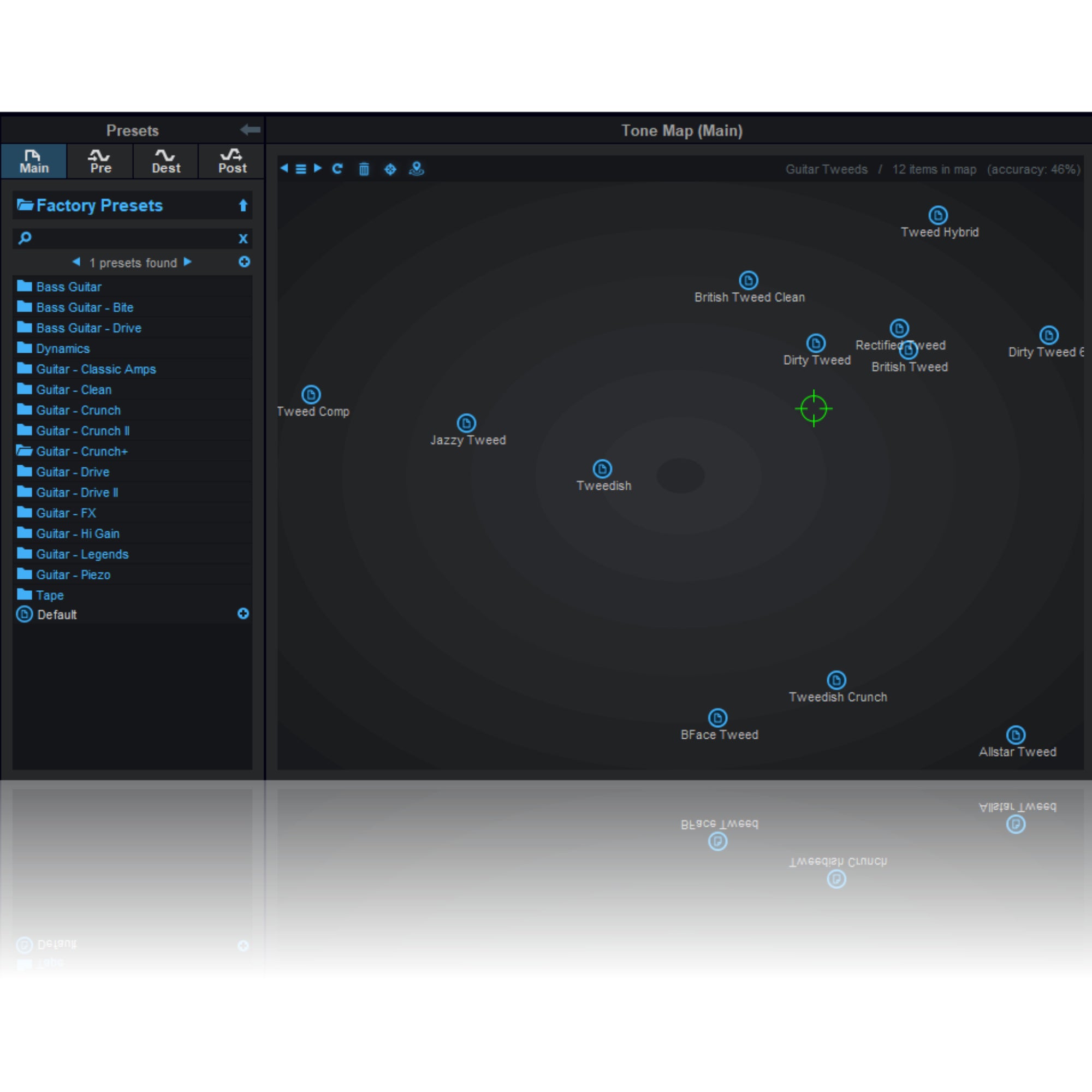The width and height of the screenshot is (1092, 1092).
Task: Select the Tweedish preset node
Action: pos(603,468)
